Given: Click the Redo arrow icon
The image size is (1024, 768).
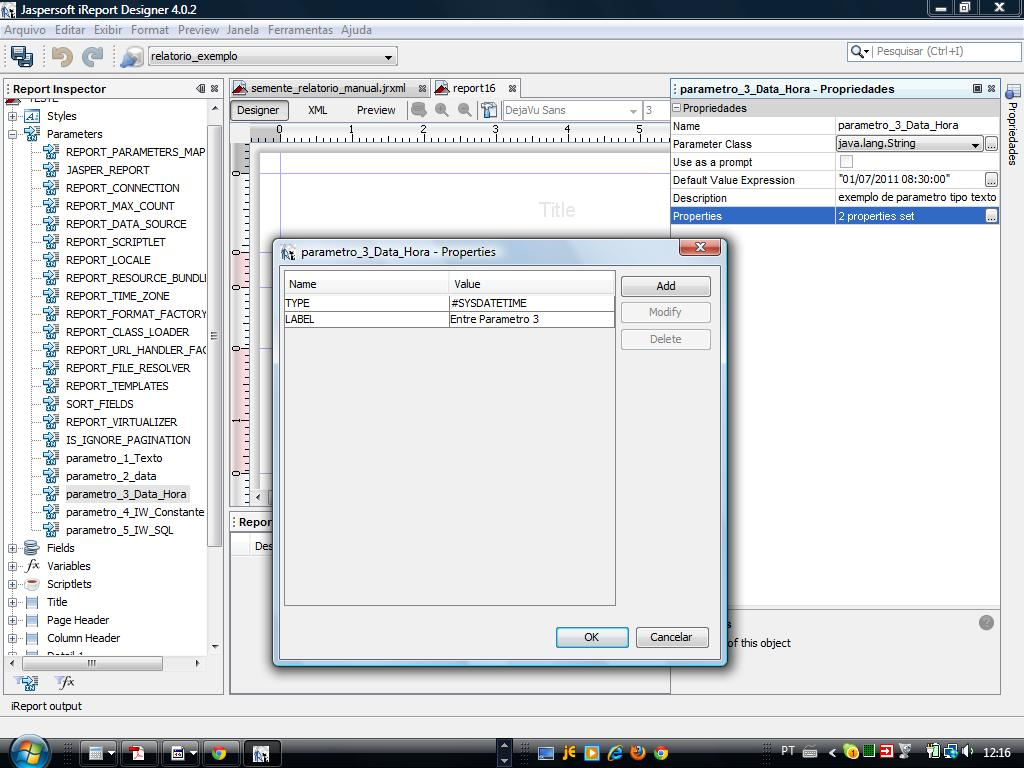Looking at the screenshot, I should (x=93, y=57).
